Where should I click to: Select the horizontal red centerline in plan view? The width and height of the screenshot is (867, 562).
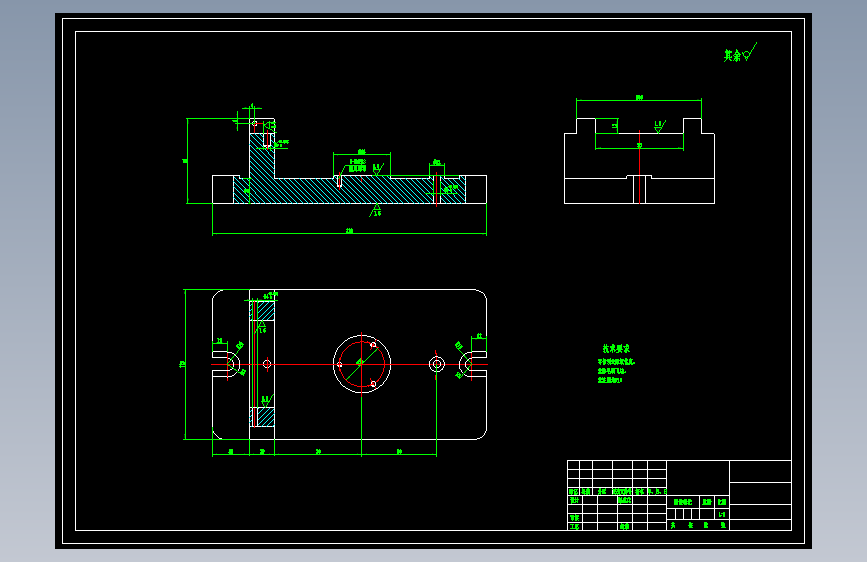(x=349, y=364)
